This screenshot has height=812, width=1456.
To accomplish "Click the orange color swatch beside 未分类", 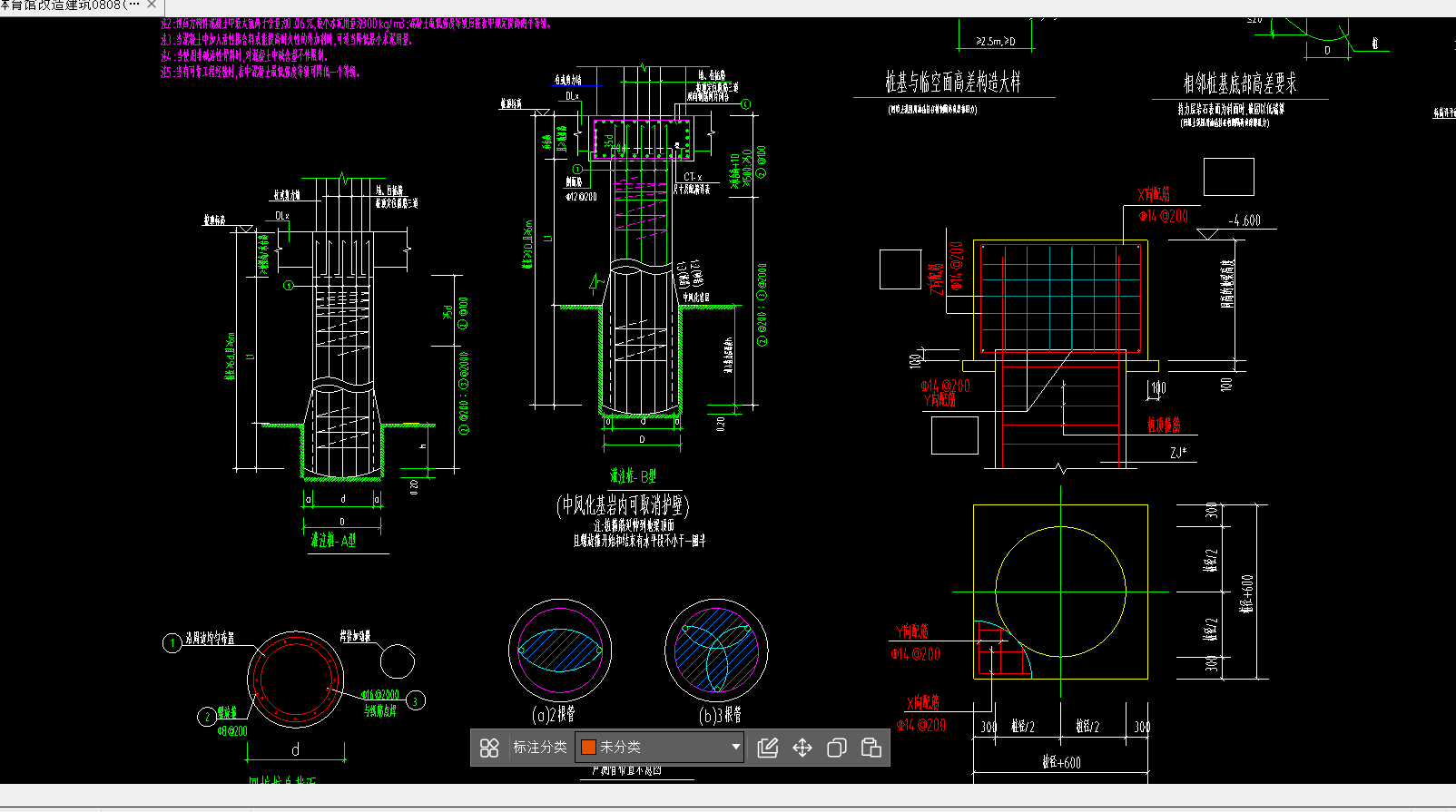I will [x=588, y=748].
